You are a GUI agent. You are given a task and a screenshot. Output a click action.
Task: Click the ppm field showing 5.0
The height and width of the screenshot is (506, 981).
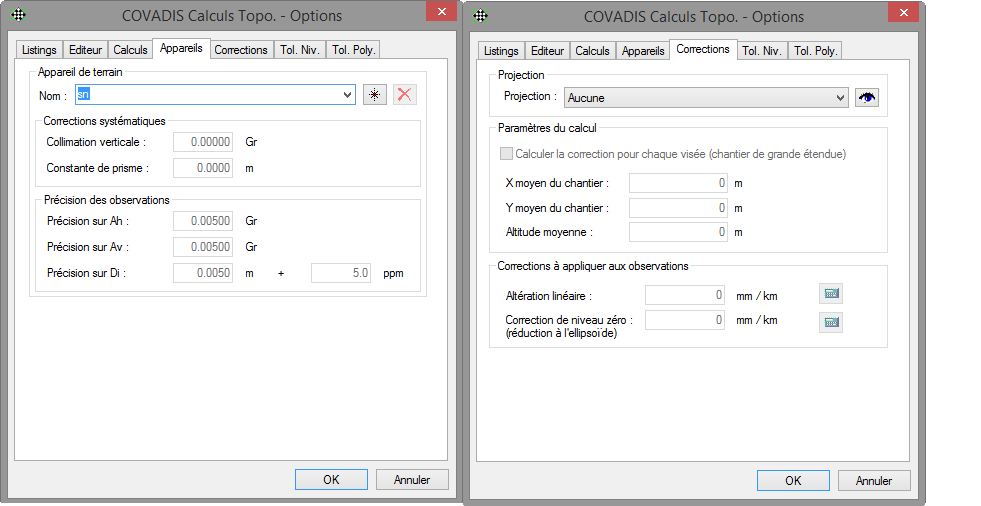(x=340, y=273)
